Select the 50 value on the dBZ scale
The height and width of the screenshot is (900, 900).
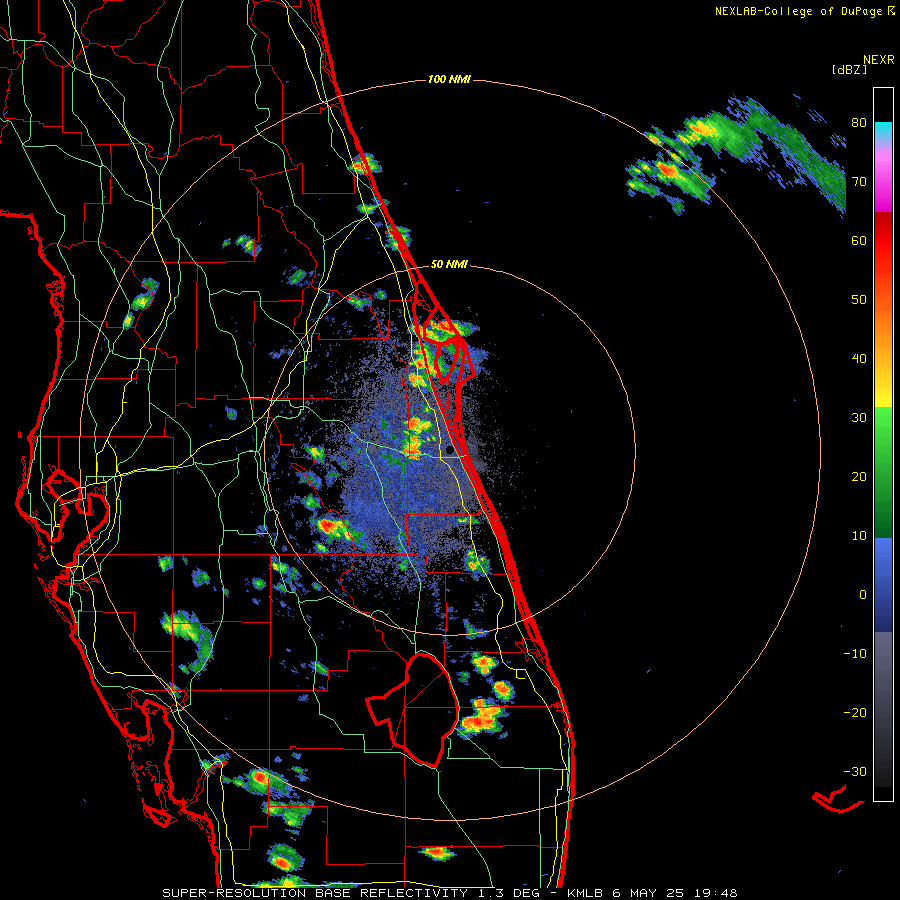859,300
